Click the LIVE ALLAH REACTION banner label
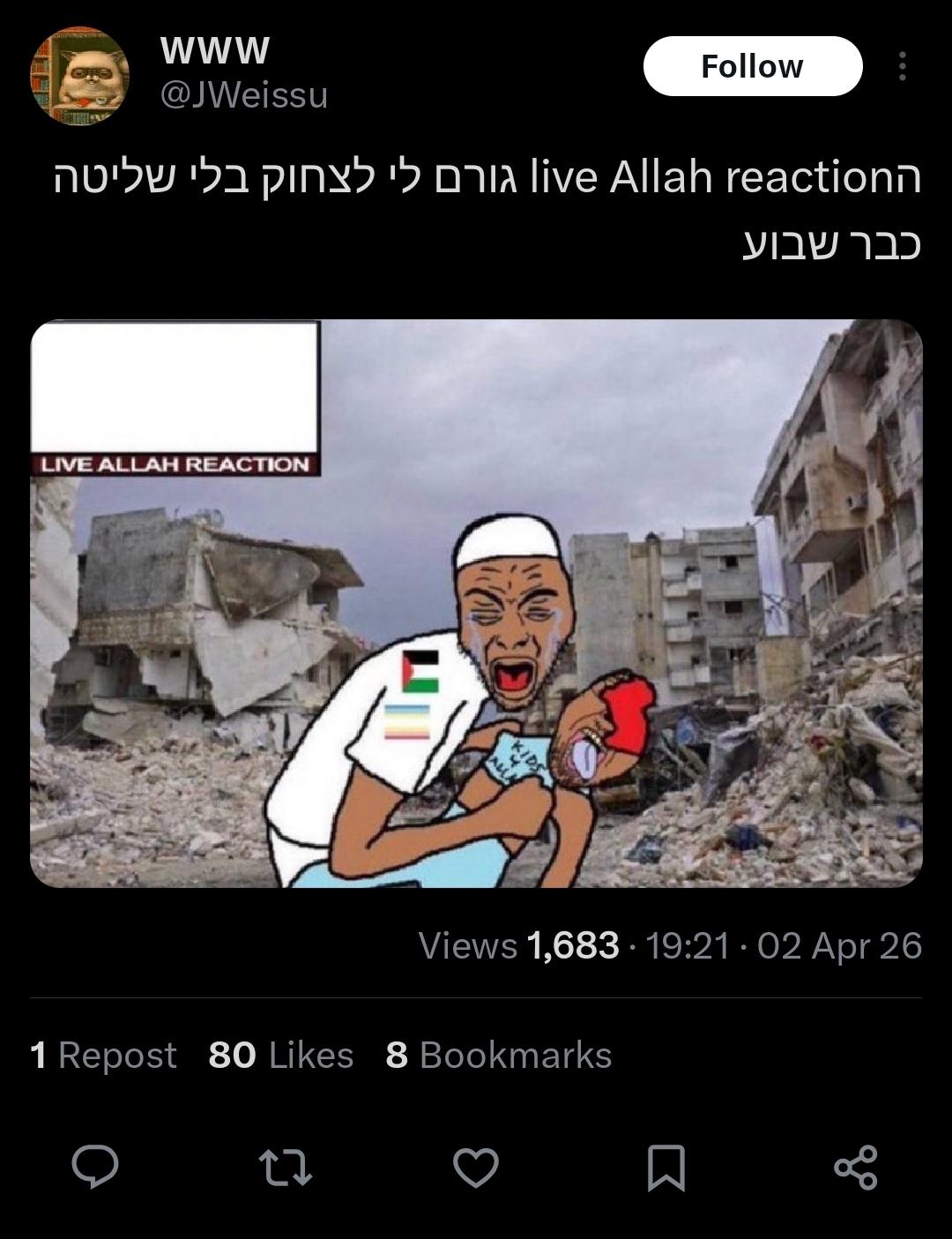The height and width of the screenshot is (1239, 952). 175,465
